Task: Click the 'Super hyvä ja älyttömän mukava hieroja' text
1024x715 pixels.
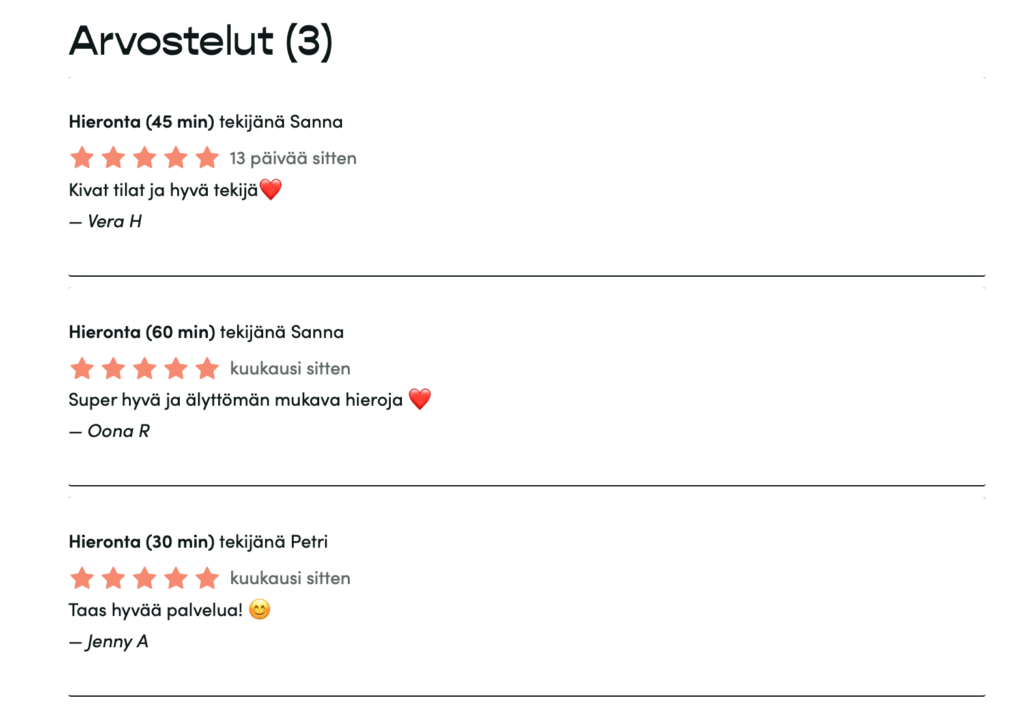Action: 235,400
